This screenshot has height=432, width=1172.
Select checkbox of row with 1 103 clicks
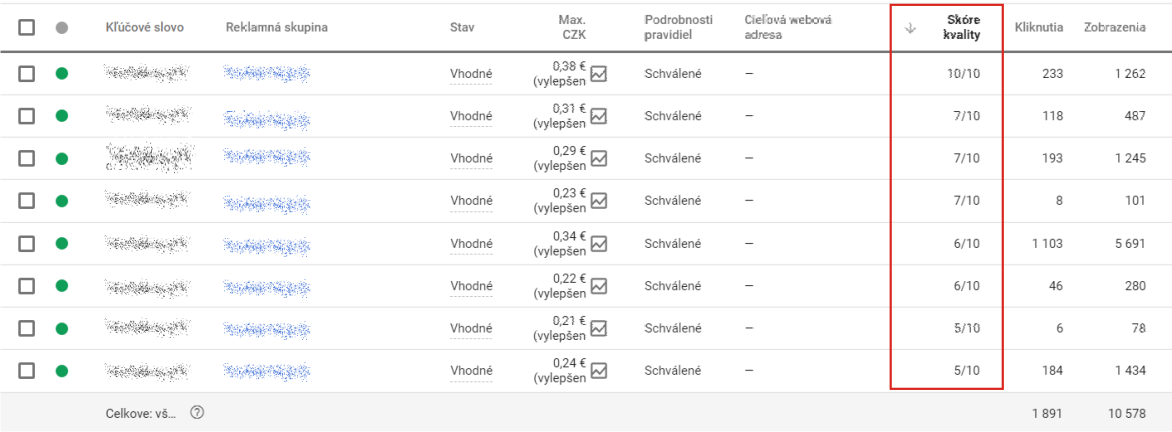27,243
